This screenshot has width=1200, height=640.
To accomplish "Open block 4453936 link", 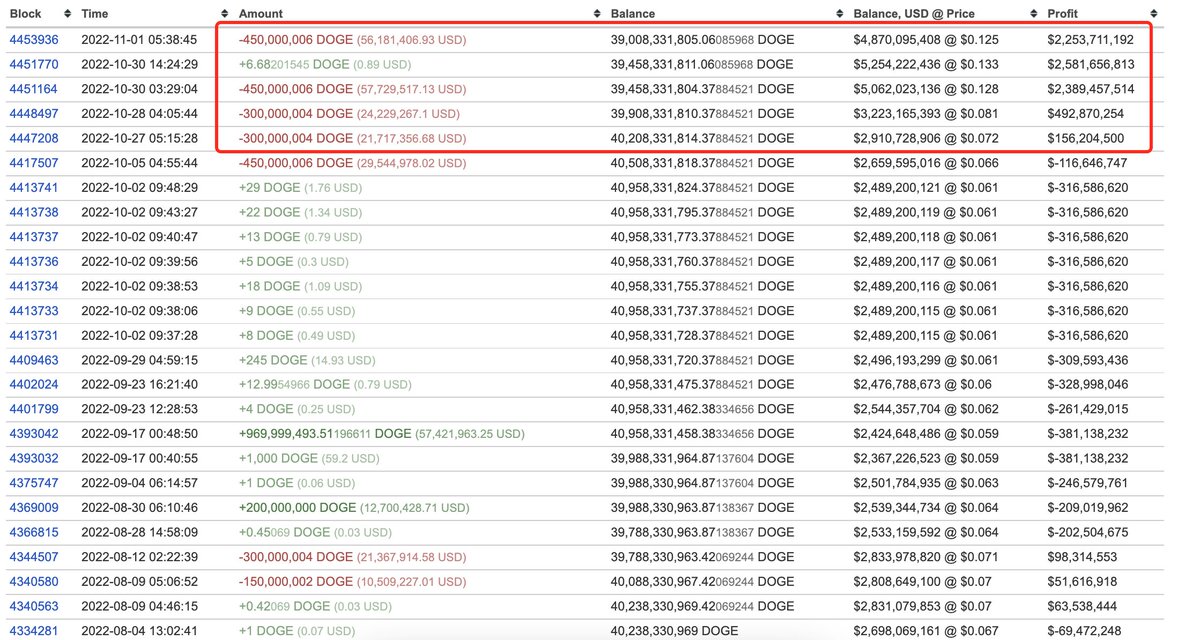I will tap(34, 40).
